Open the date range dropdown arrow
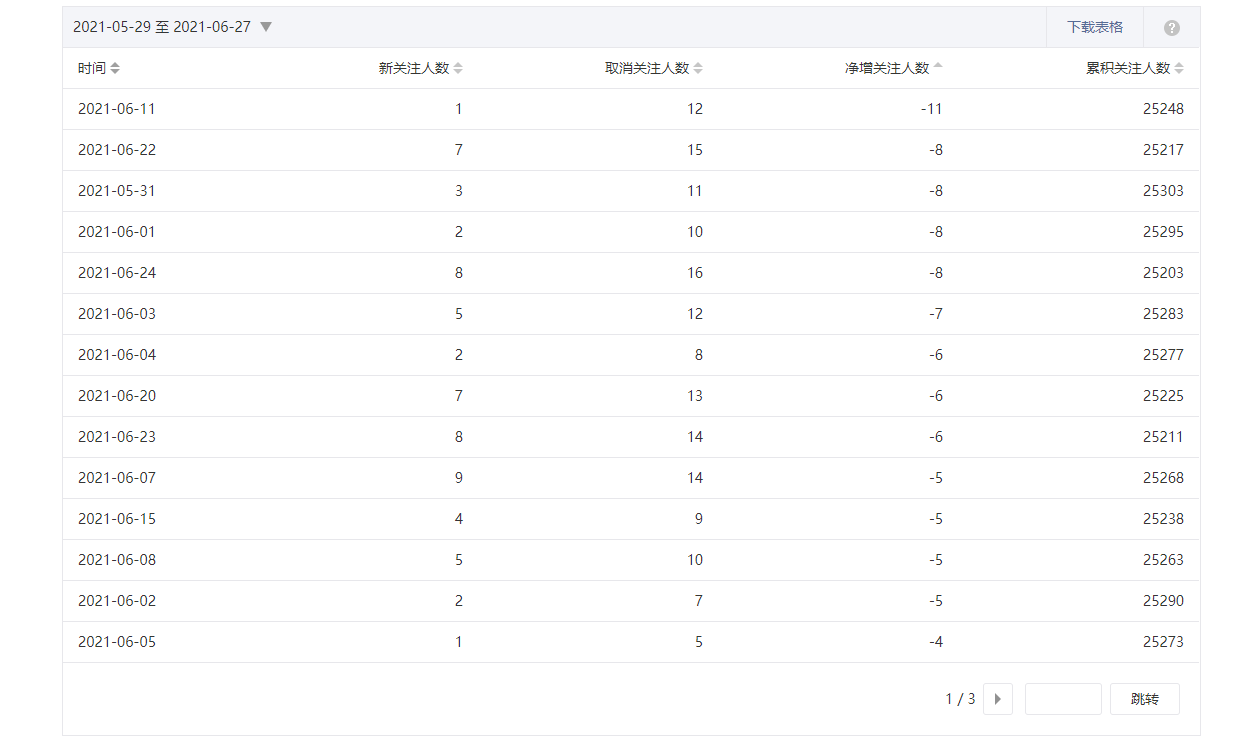The width and height of the screenshot is (1254, 747). [x=266, y=27]
